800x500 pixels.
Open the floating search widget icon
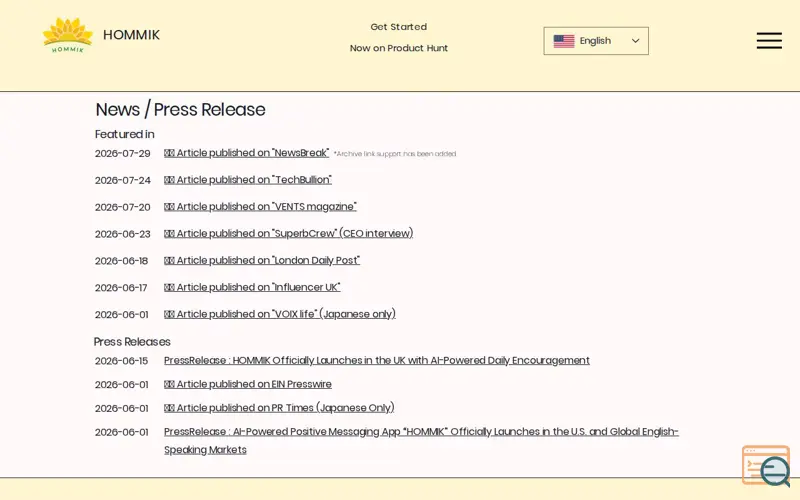tap(766, 466)
